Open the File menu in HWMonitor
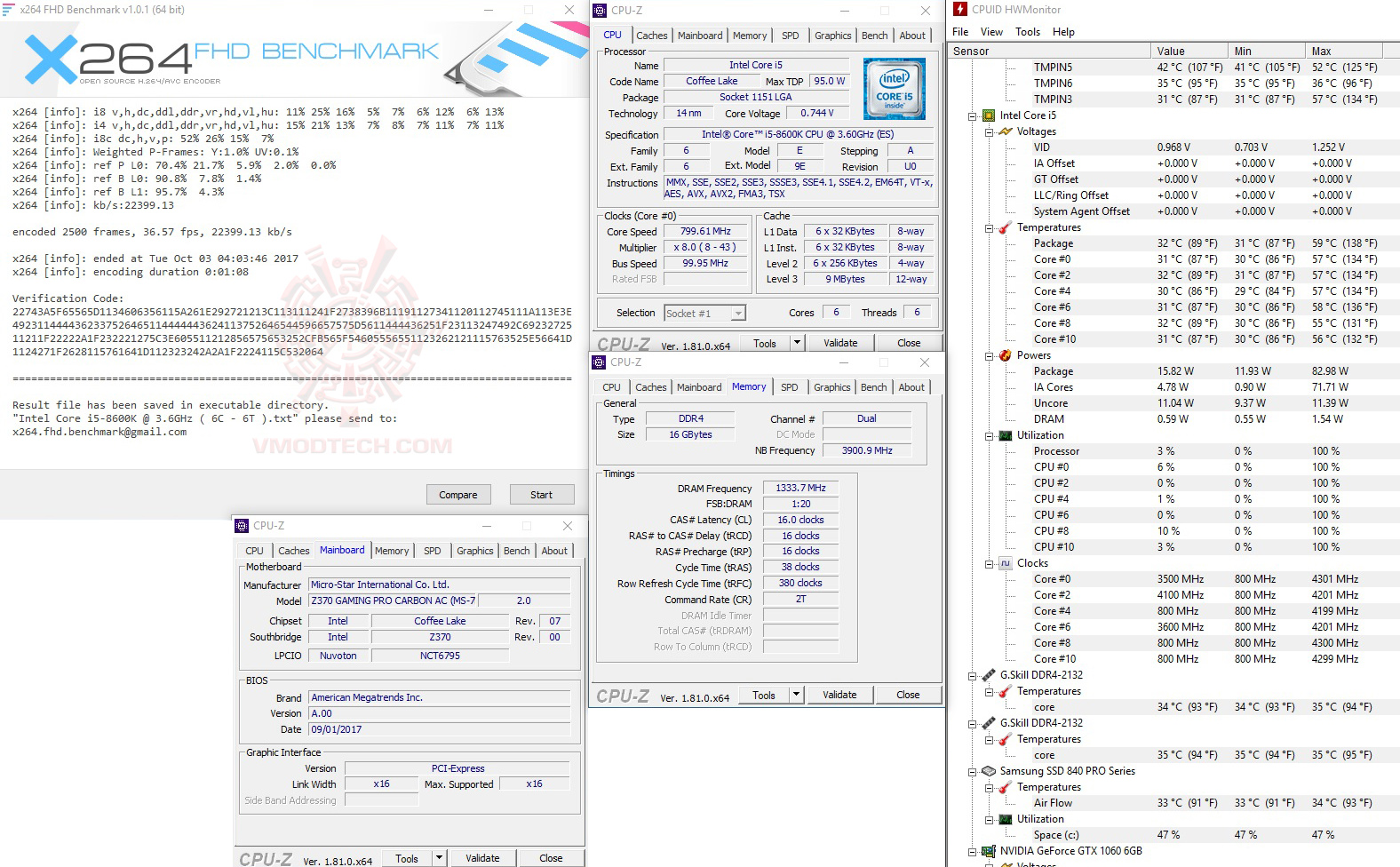The width and height of the screenshot is (1400, 867). click(960, 32)
